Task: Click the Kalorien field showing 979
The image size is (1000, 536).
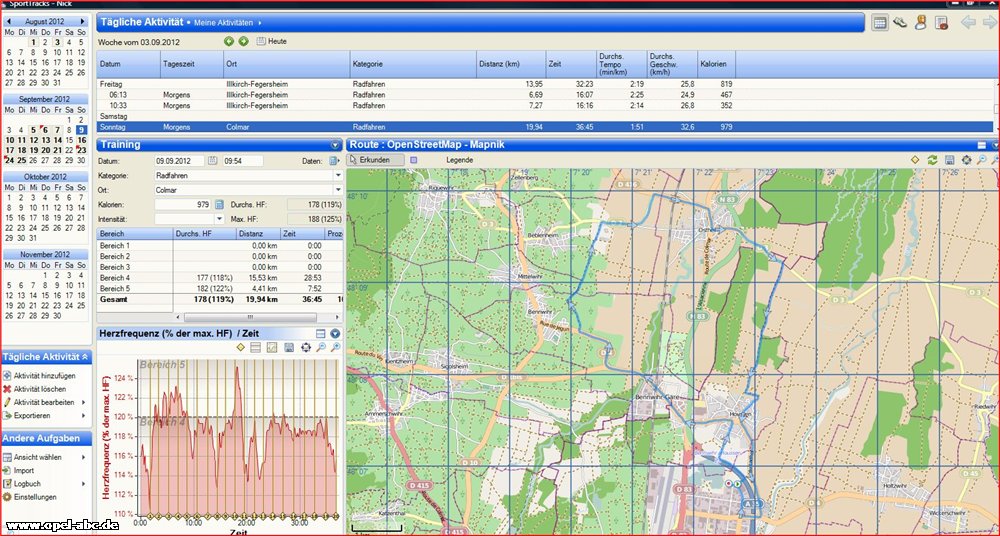Action: [184, 205]
